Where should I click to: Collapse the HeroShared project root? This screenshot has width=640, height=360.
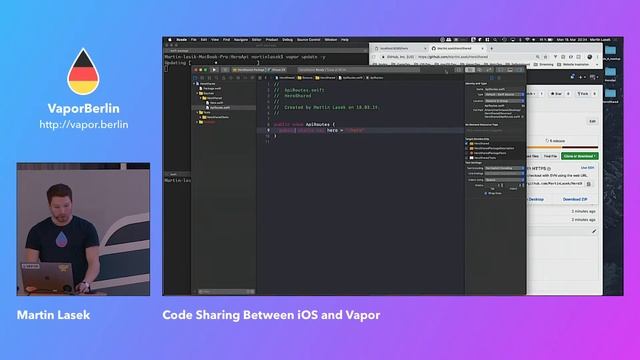tap(194, 84)
